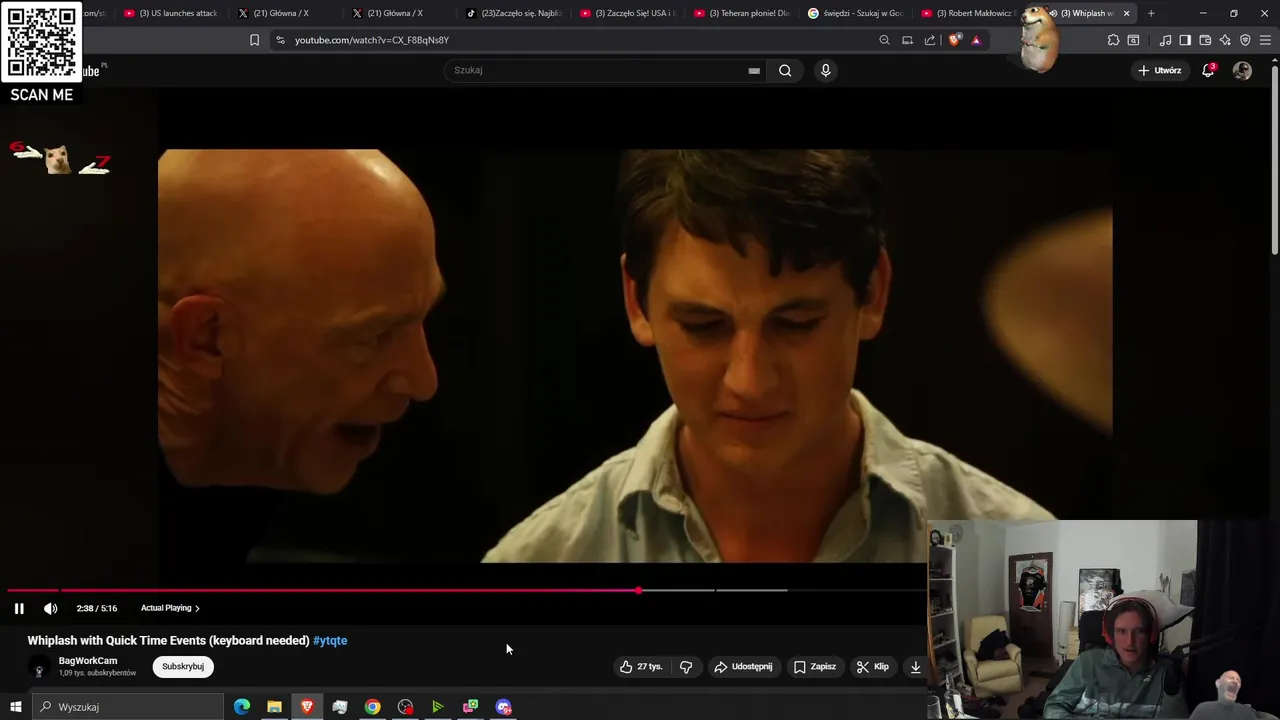Click the browser address bar URL
This screenshot has width=1280, height=720.
point(372,40)
